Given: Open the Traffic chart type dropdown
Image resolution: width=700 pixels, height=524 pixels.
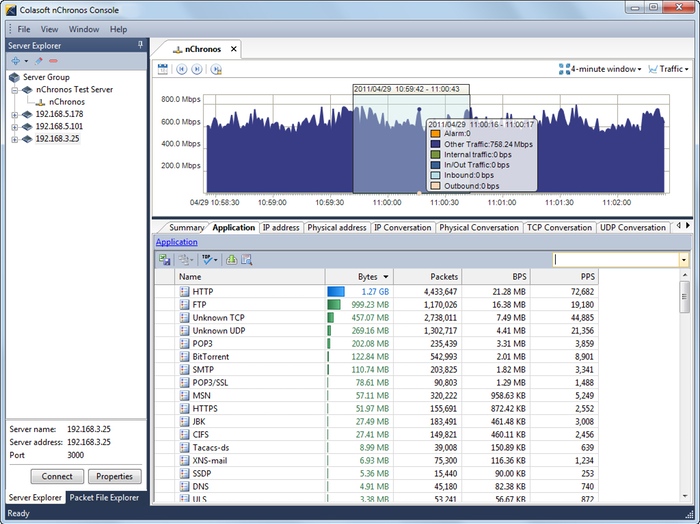Looking at the screenshot, I should coord(668,69).
